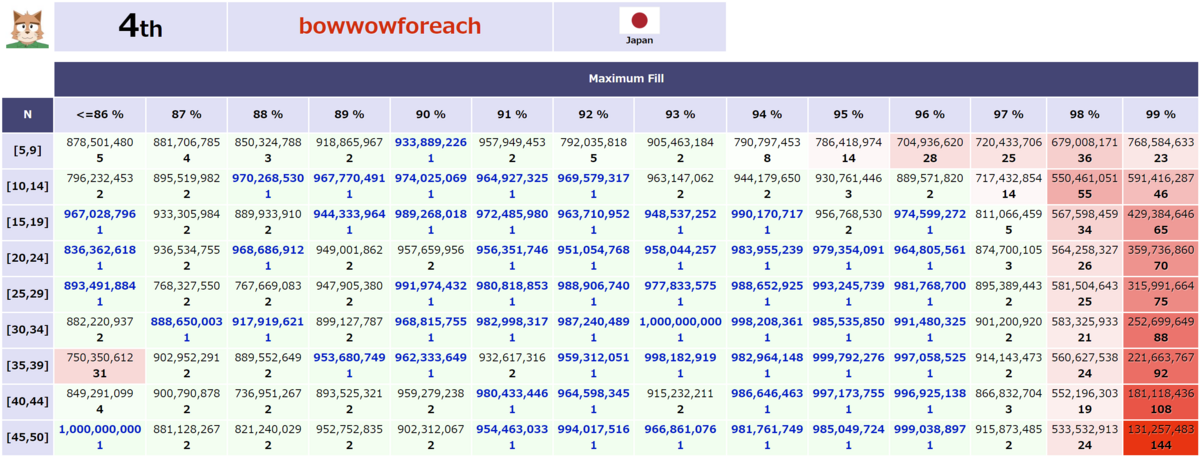Click the score 736,951,267 cell
The width and height of the screenshot is (1200, 457).
coord(268,402)
